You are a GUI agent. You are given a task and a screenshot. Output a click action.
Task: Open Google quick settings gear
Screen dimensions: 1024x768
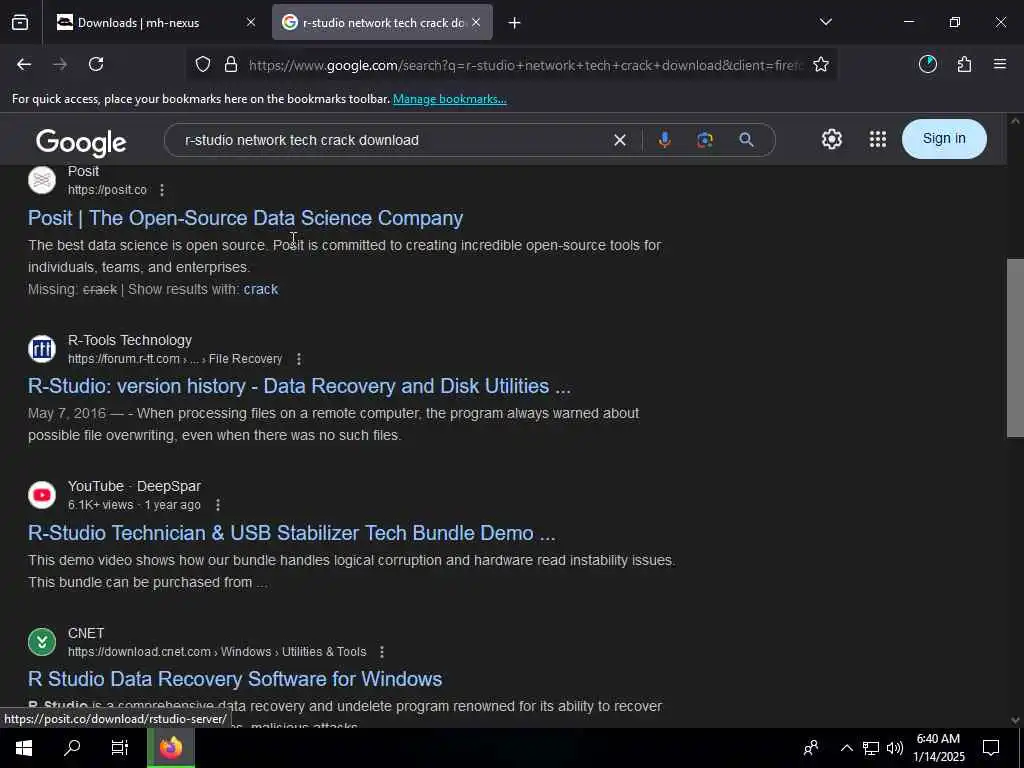click(x=832, y=139)
